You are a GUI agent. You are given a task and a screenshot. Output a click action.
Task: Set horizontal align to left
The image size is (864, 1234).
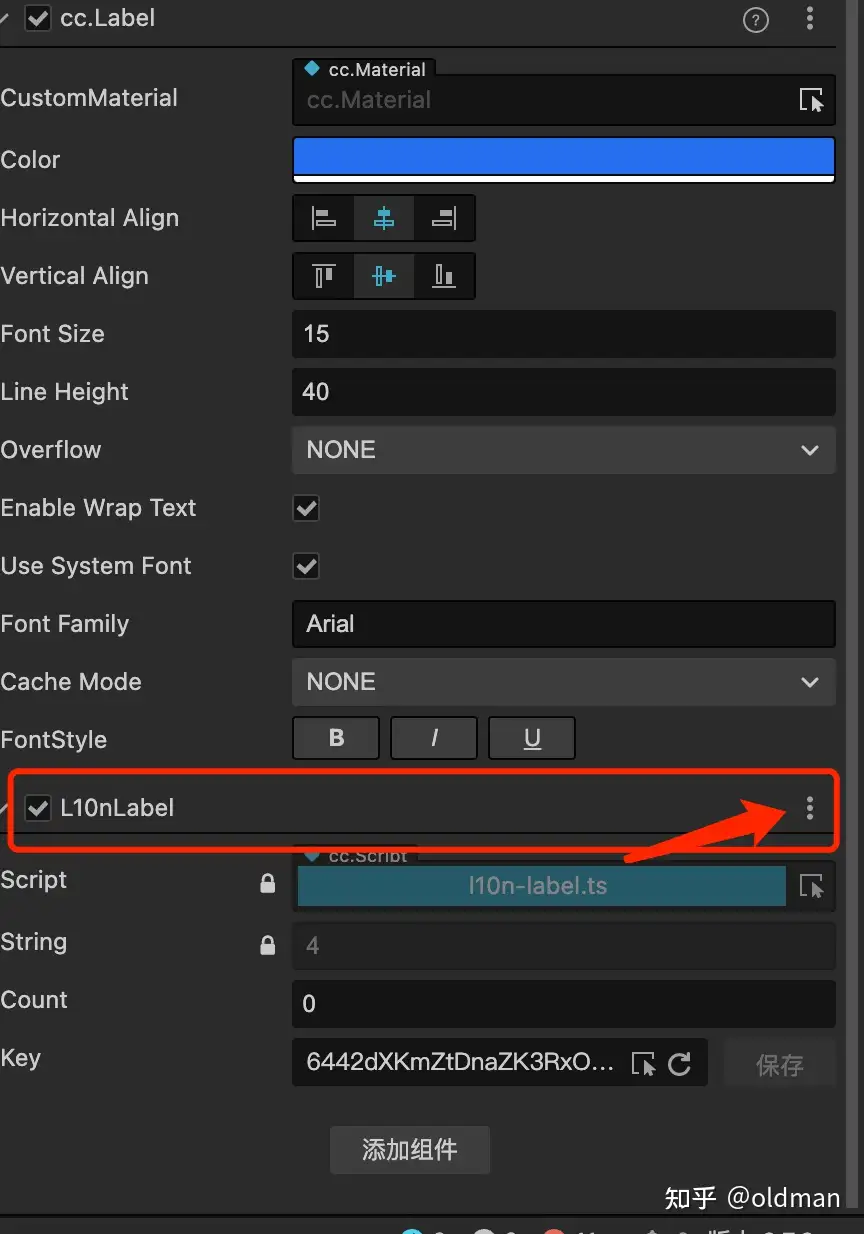(324, 218)
